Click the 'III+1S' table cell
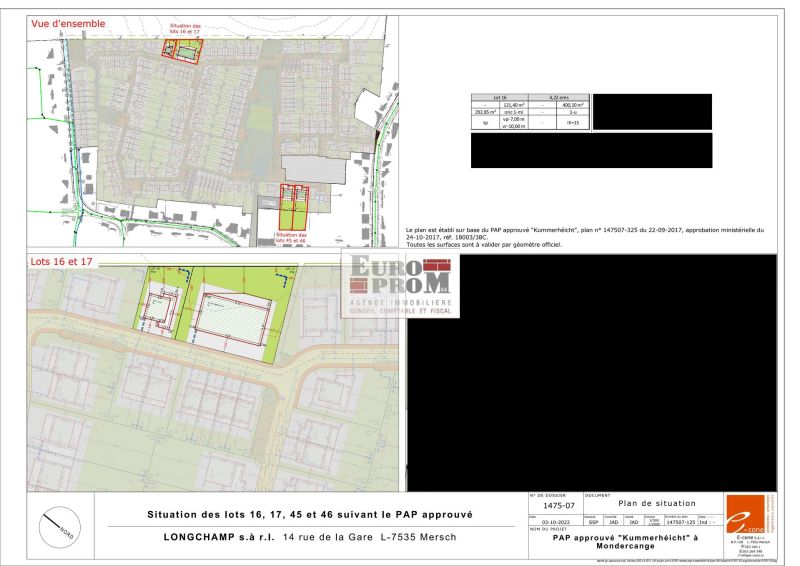Viewport: 800px width, 566px height. pos(573,123)
